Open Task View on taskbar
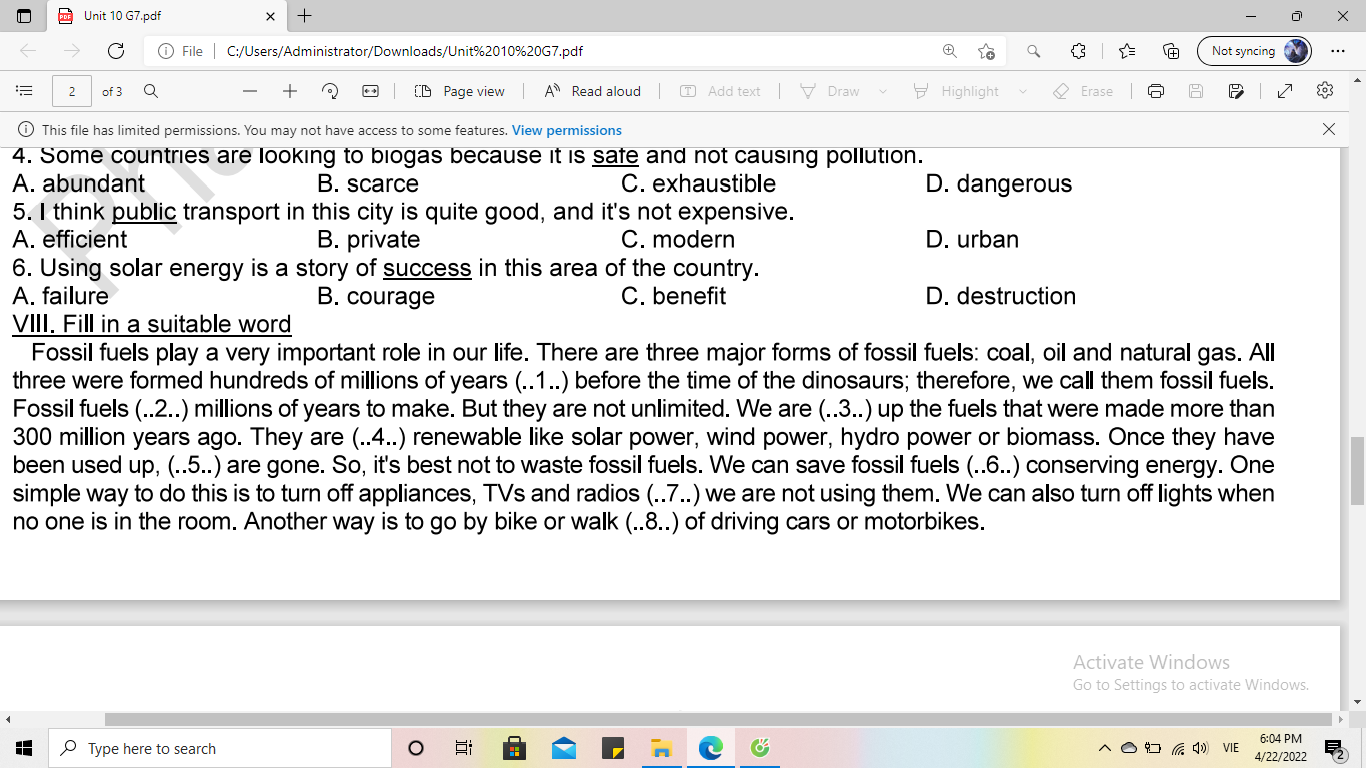 tap(464, 748)
